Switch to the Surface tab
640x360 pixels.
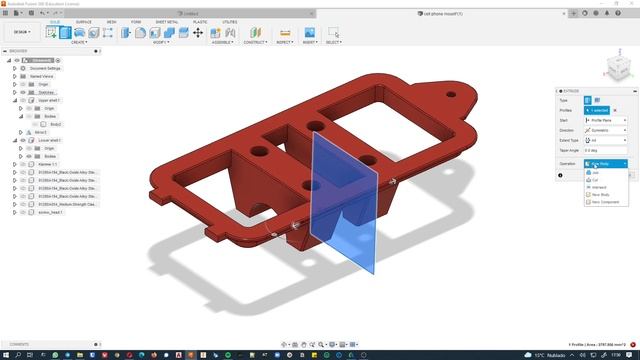84,22
